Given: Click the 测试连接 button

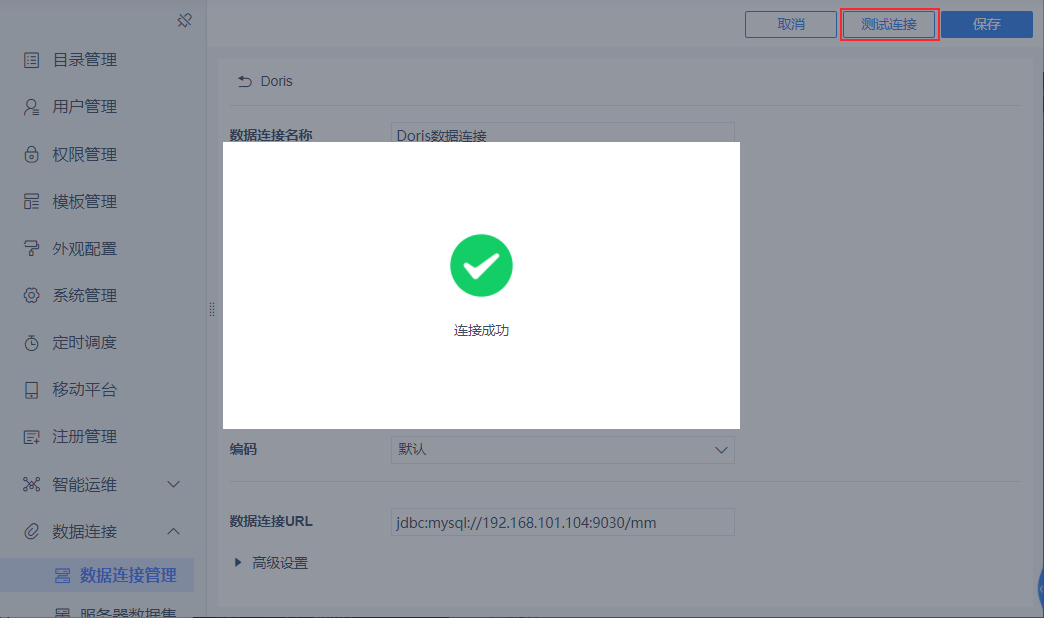Looking at the screenshot, I should click(x=889, y=24).
